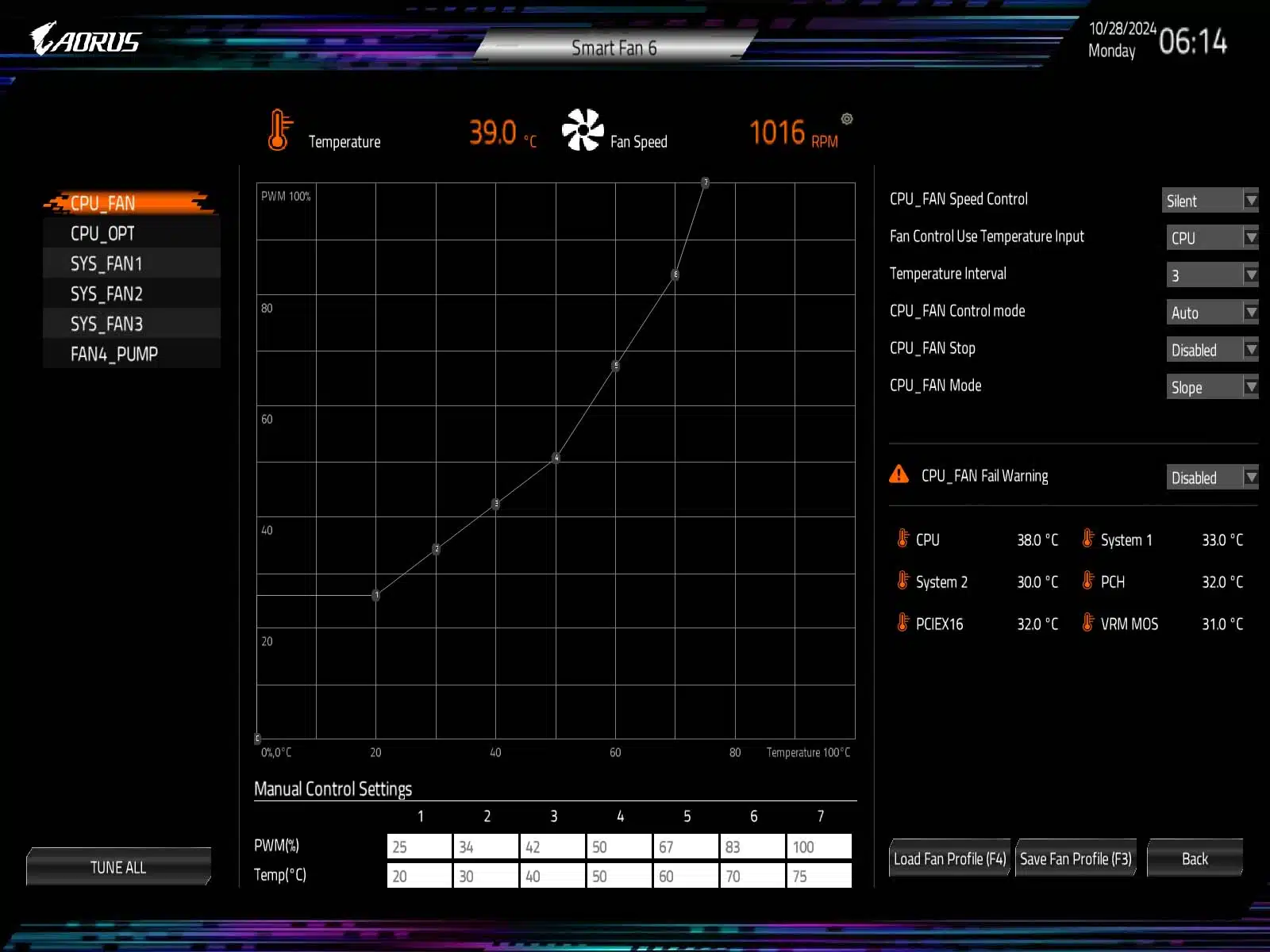Click the TUNE ALL button
The image size is (1270, 952).
[118, 867]
